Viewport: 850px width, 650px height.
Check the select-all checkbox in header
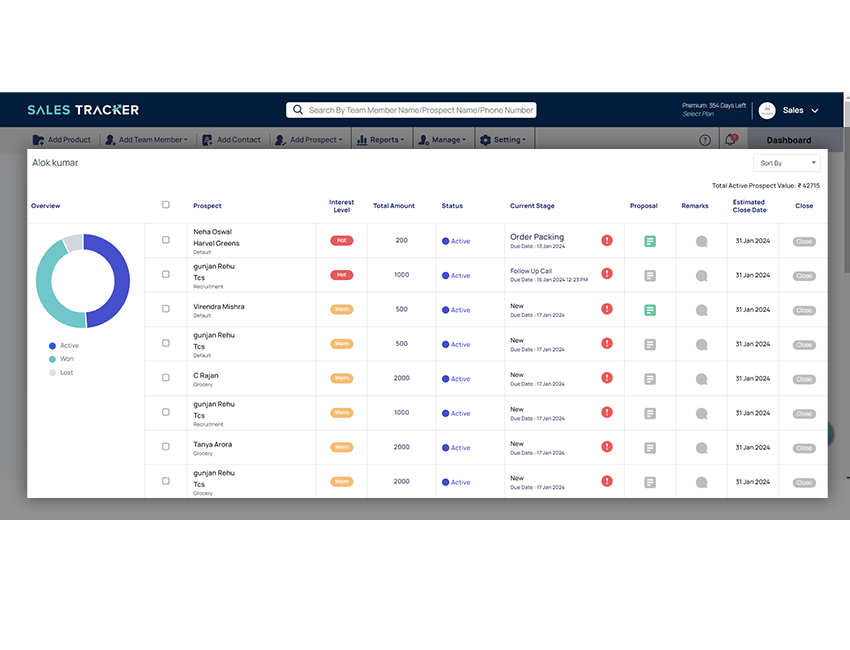pos(165,204)
